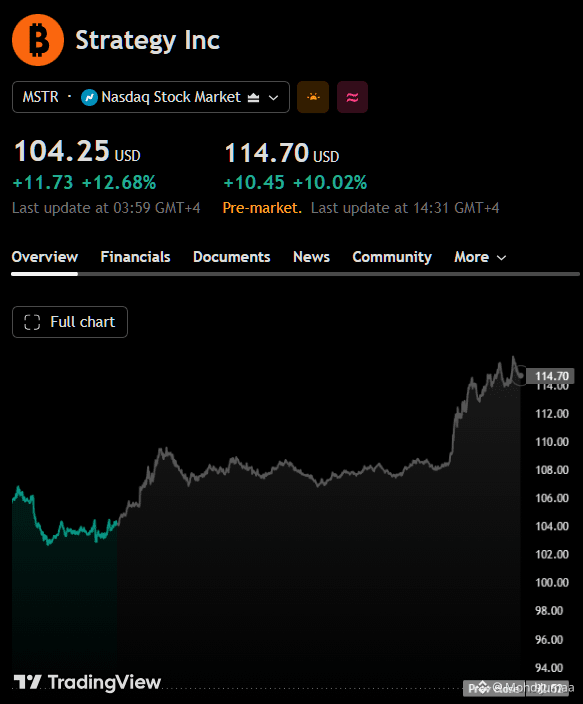Select the Community tab
The width and height of the screenshot is (583, 704).
pyautogui.click(x=392, y=257)
